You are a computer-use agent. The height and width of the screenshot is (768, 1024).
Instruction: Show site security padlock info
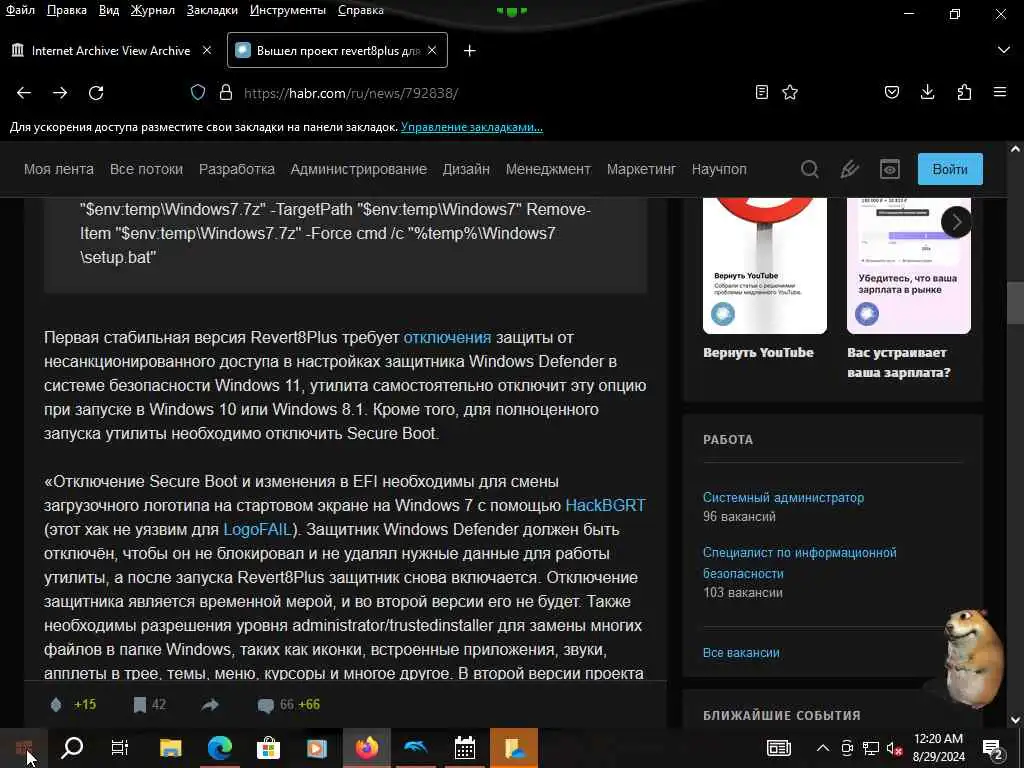coord(226,92)
